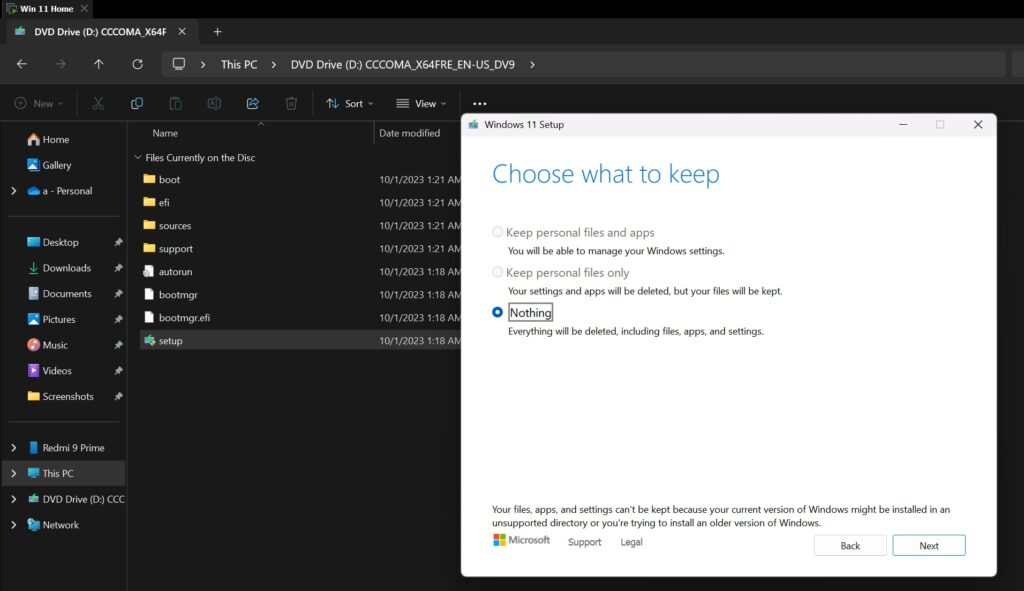
Task: Open the Share icon in the toolbar
Action: [252, 103]
